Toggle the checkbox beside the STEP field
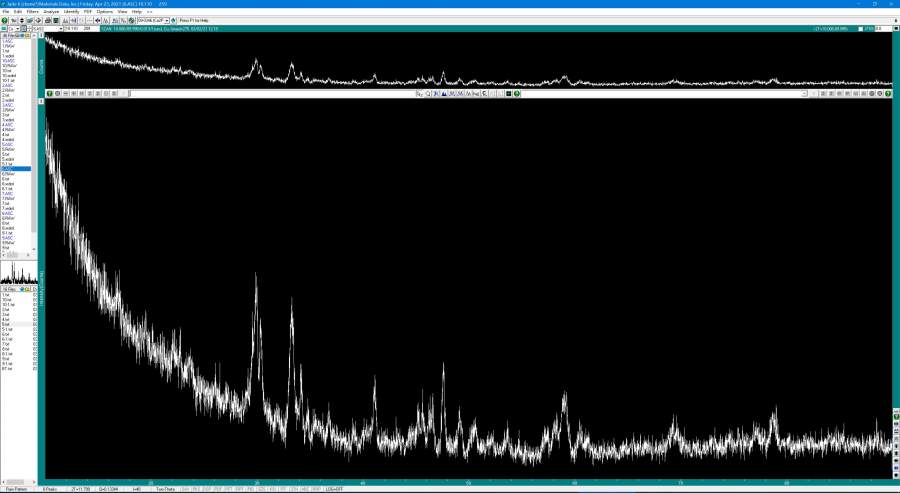 pyautogui.click(x=860, y=29)
